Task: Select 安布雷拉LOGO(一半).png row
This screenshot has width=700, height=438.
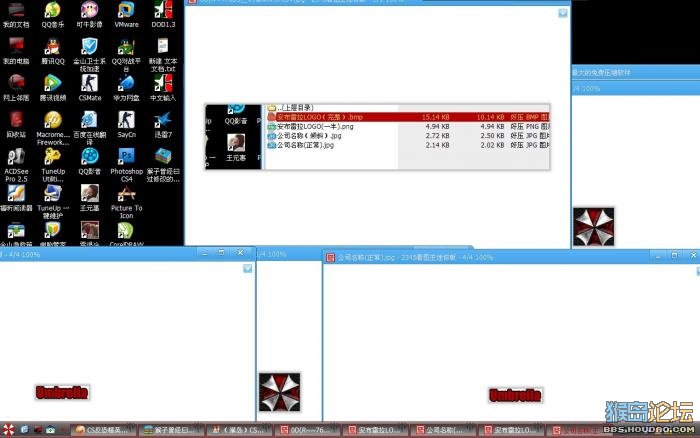Action: coord(408,126)
